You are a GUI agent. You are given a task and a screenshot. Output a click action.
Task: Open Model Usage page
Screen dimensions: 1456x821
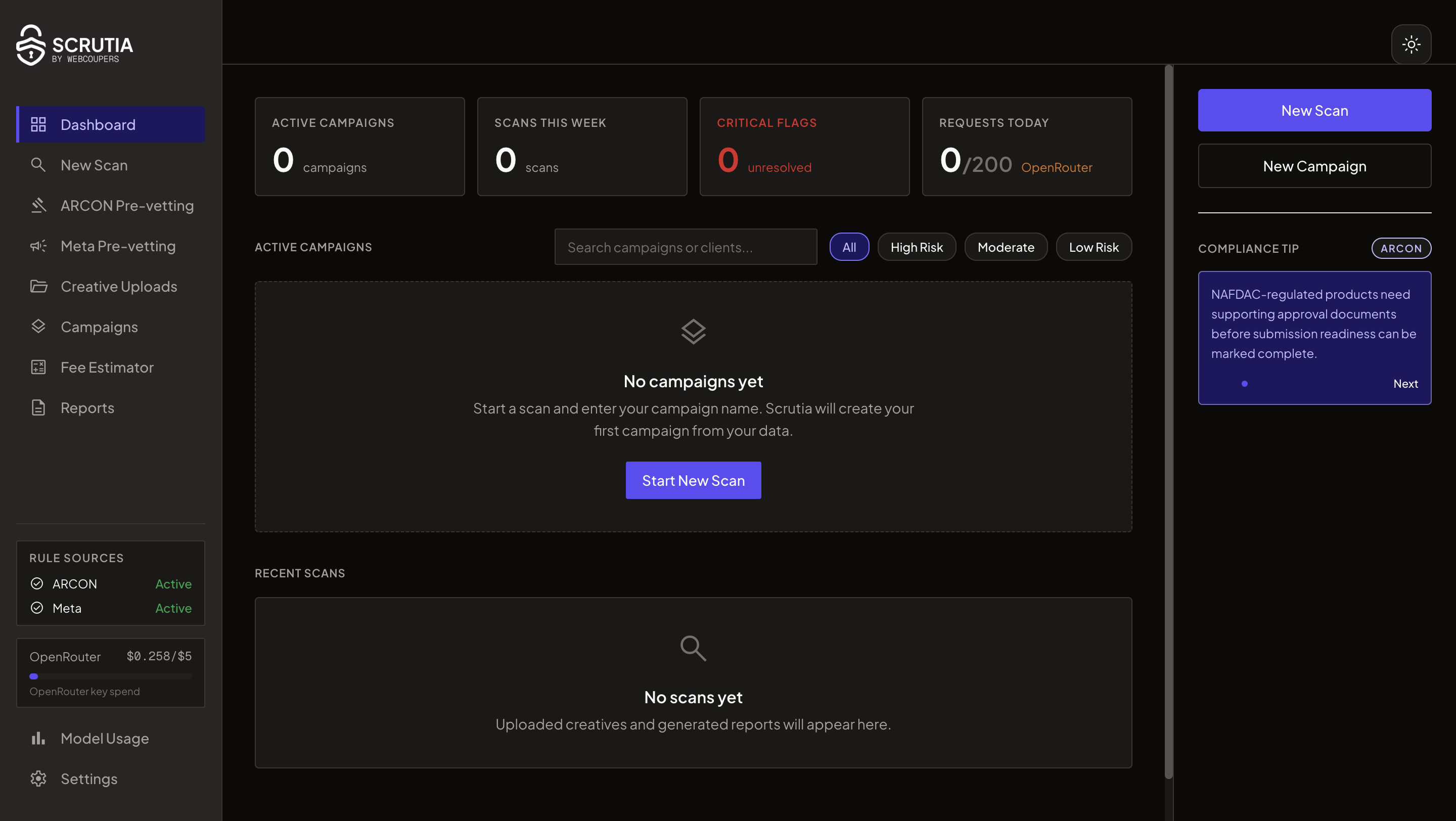pos(111,739)
